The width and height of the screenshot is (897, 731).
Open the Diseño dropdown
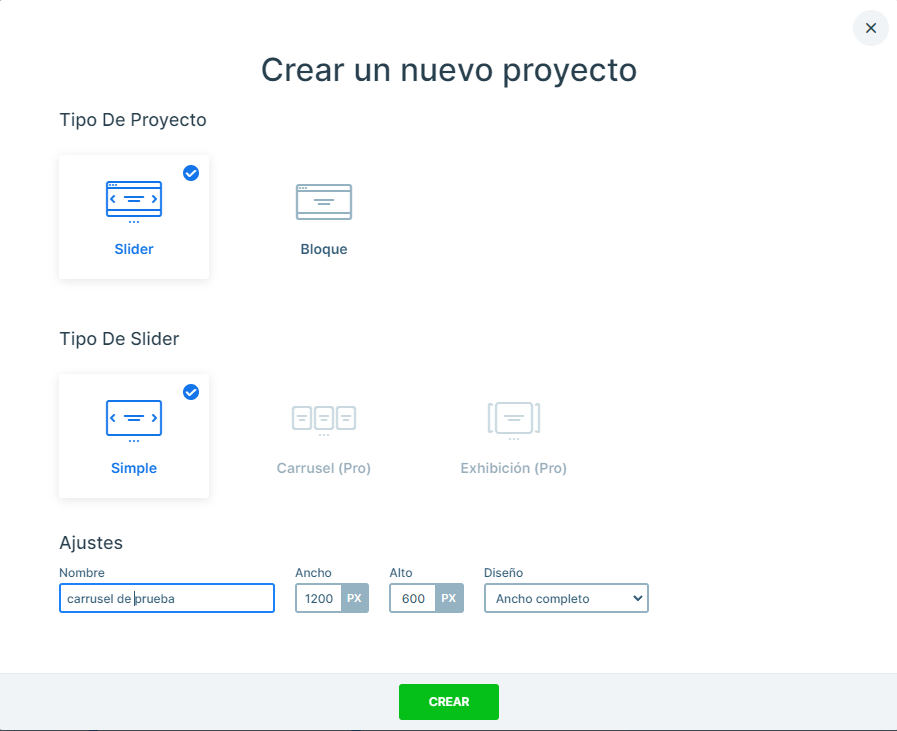(566, 598)
